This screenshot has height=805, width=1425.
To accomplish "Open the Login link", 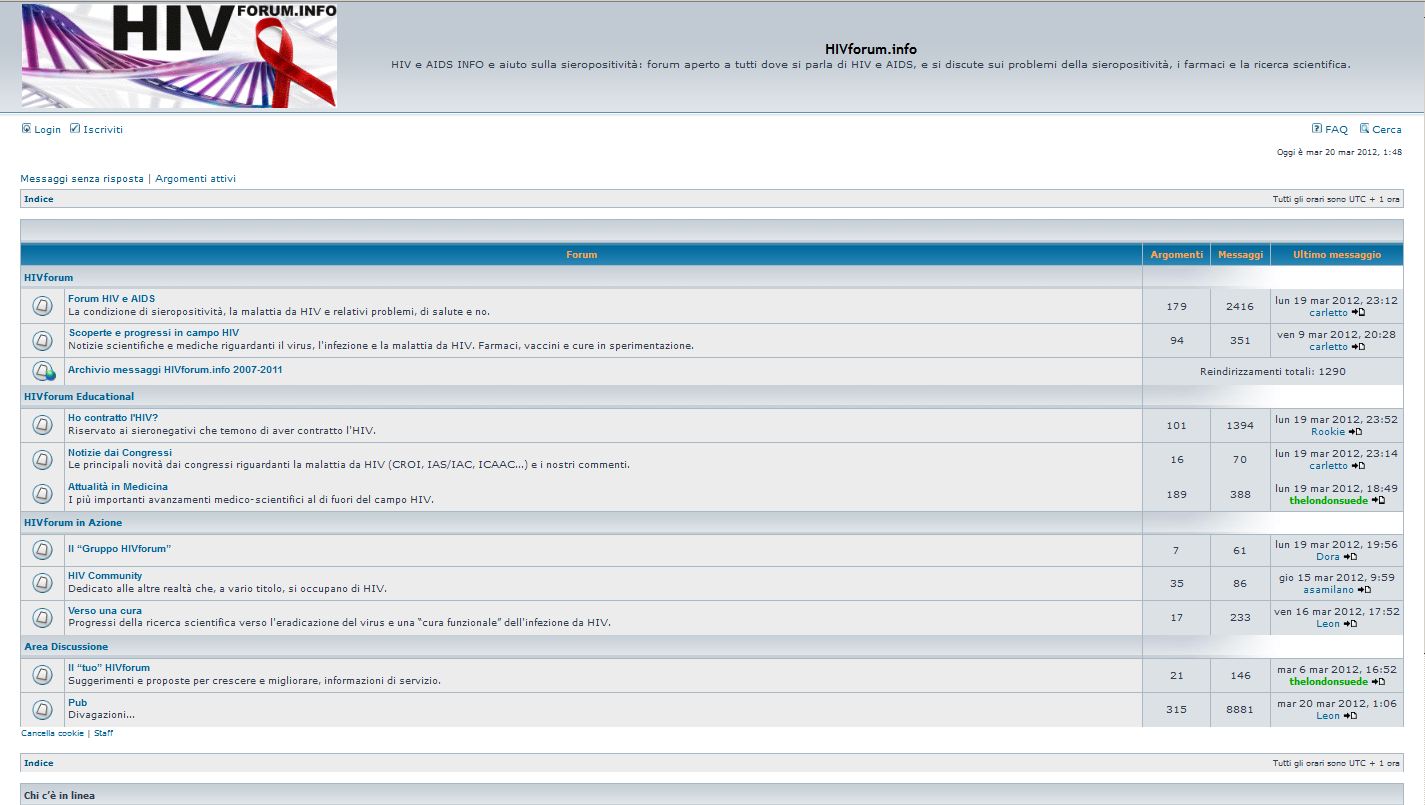I will pyautogui.click(x=47, y=130).
